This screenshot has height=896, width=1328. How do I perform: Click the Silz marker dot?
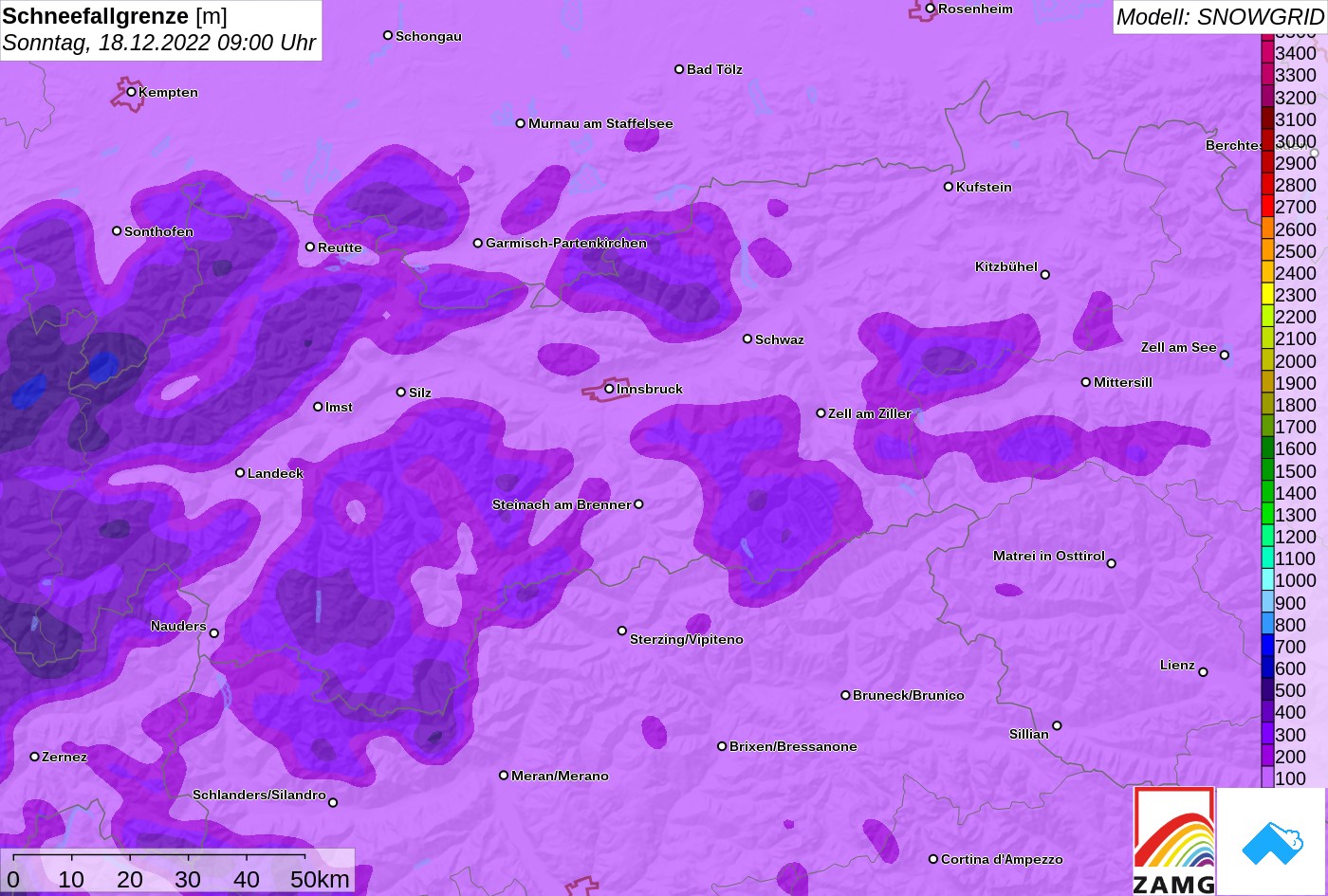click(x=401, y=392)
